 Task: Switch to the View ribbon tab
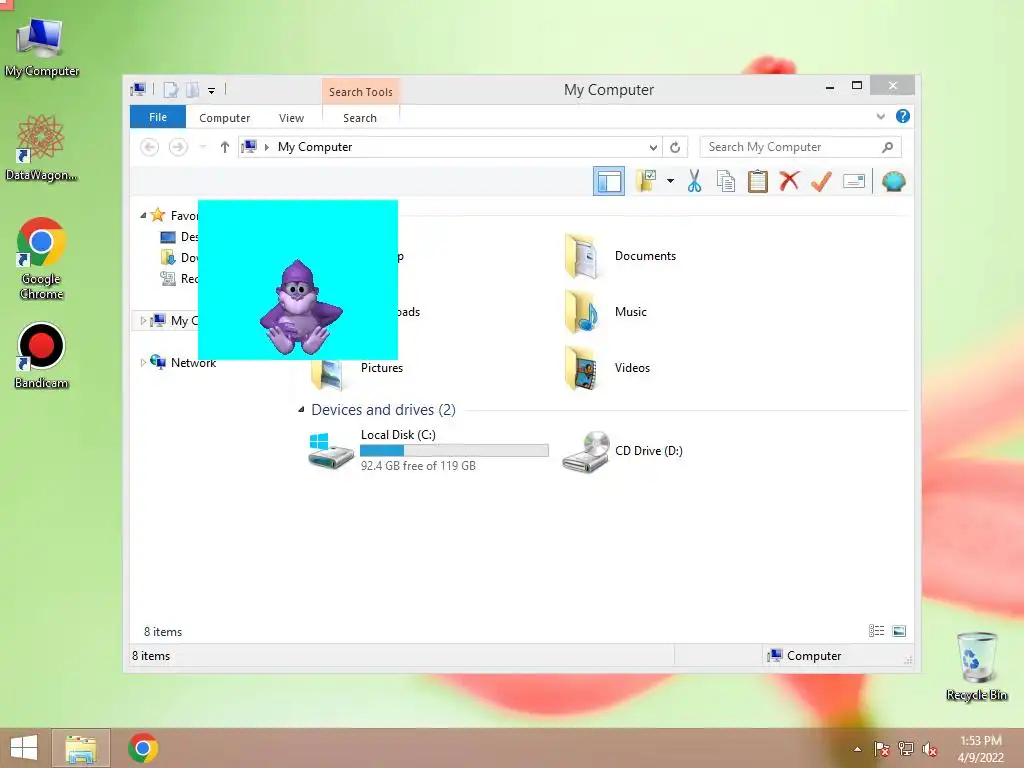coord(291,118)
